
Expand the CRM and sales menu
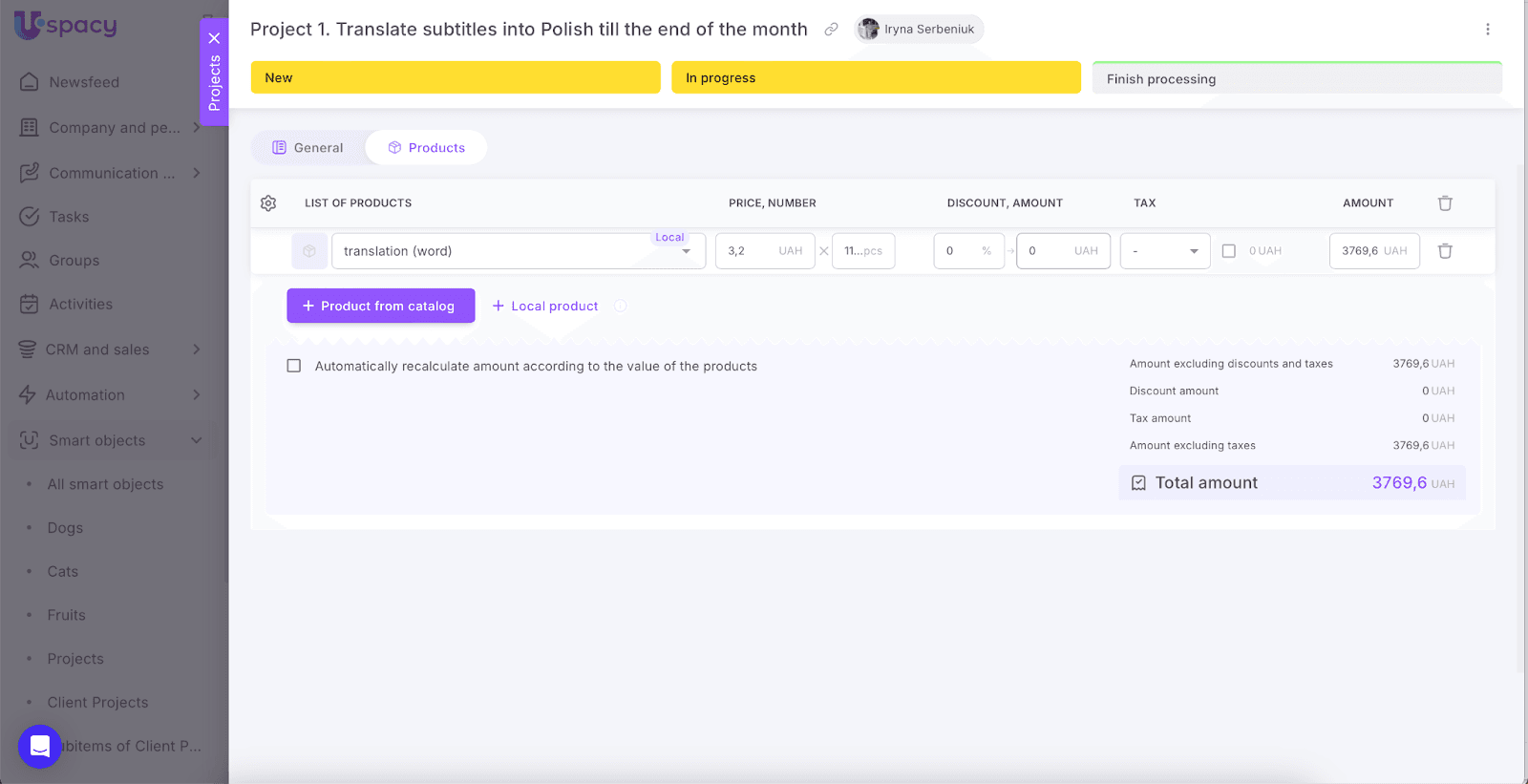point(197,350)
